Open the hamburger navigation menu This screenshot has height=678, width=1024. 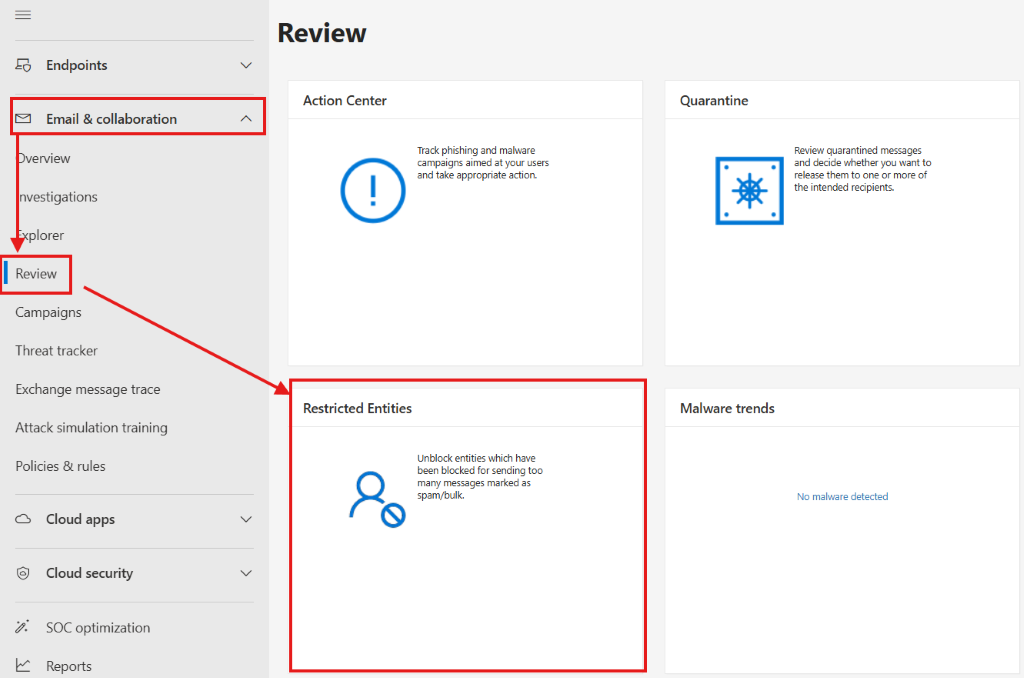click(23, 14)
